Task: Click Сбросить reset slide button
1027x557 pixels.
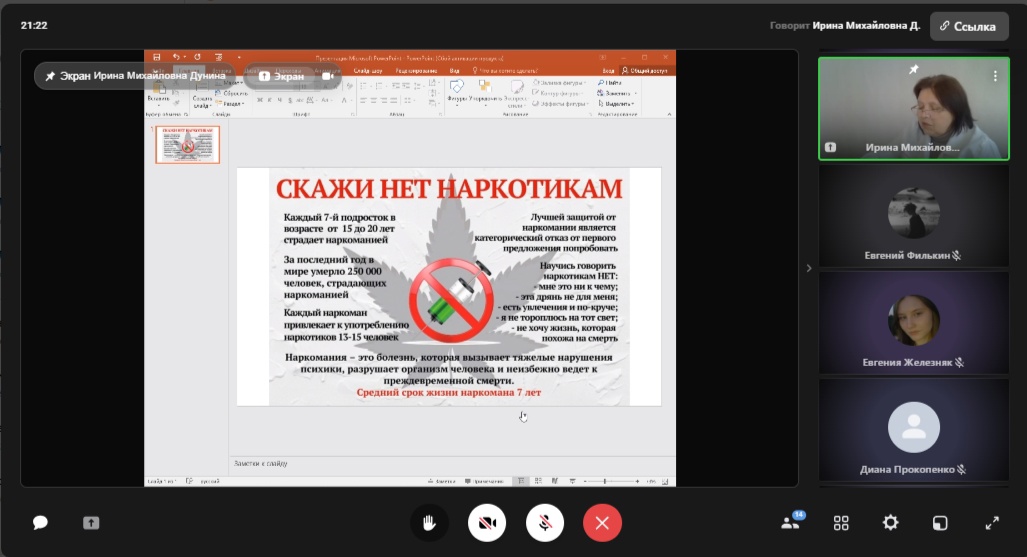Action: click(x=231, y=93)
